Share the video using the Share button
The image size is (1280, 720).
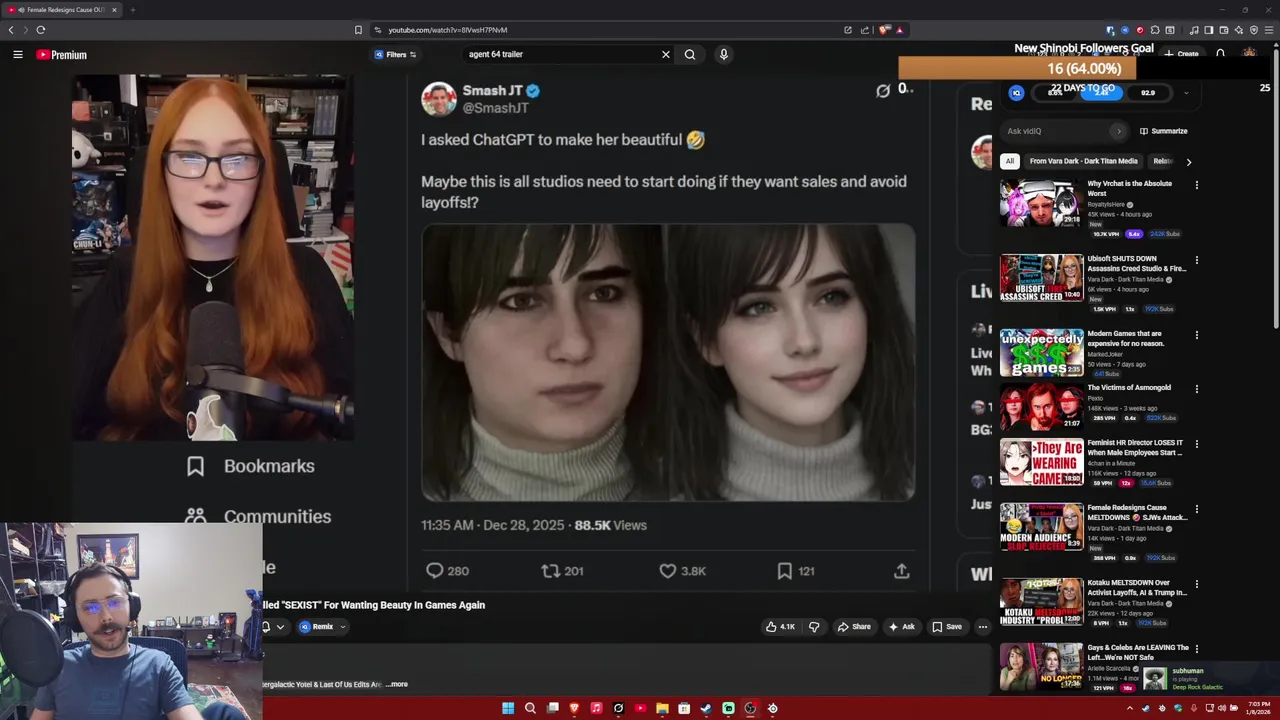[x=854, y=627]
